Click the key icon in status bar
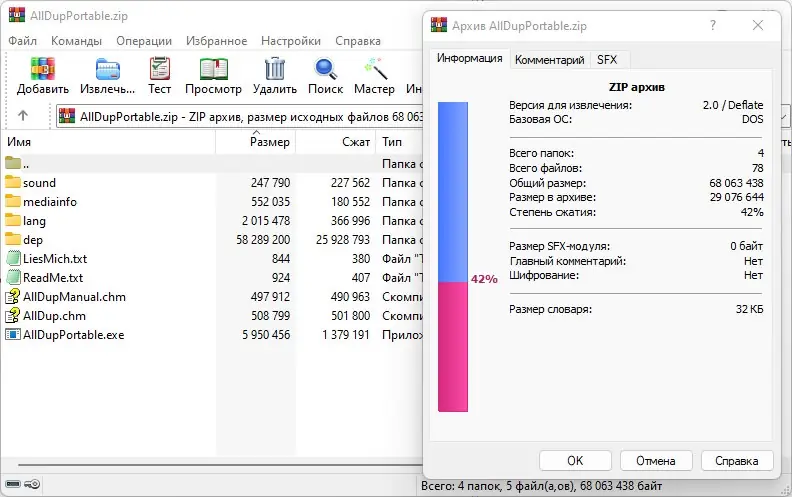This screenshot has width=792, height=497. point(32,484)
